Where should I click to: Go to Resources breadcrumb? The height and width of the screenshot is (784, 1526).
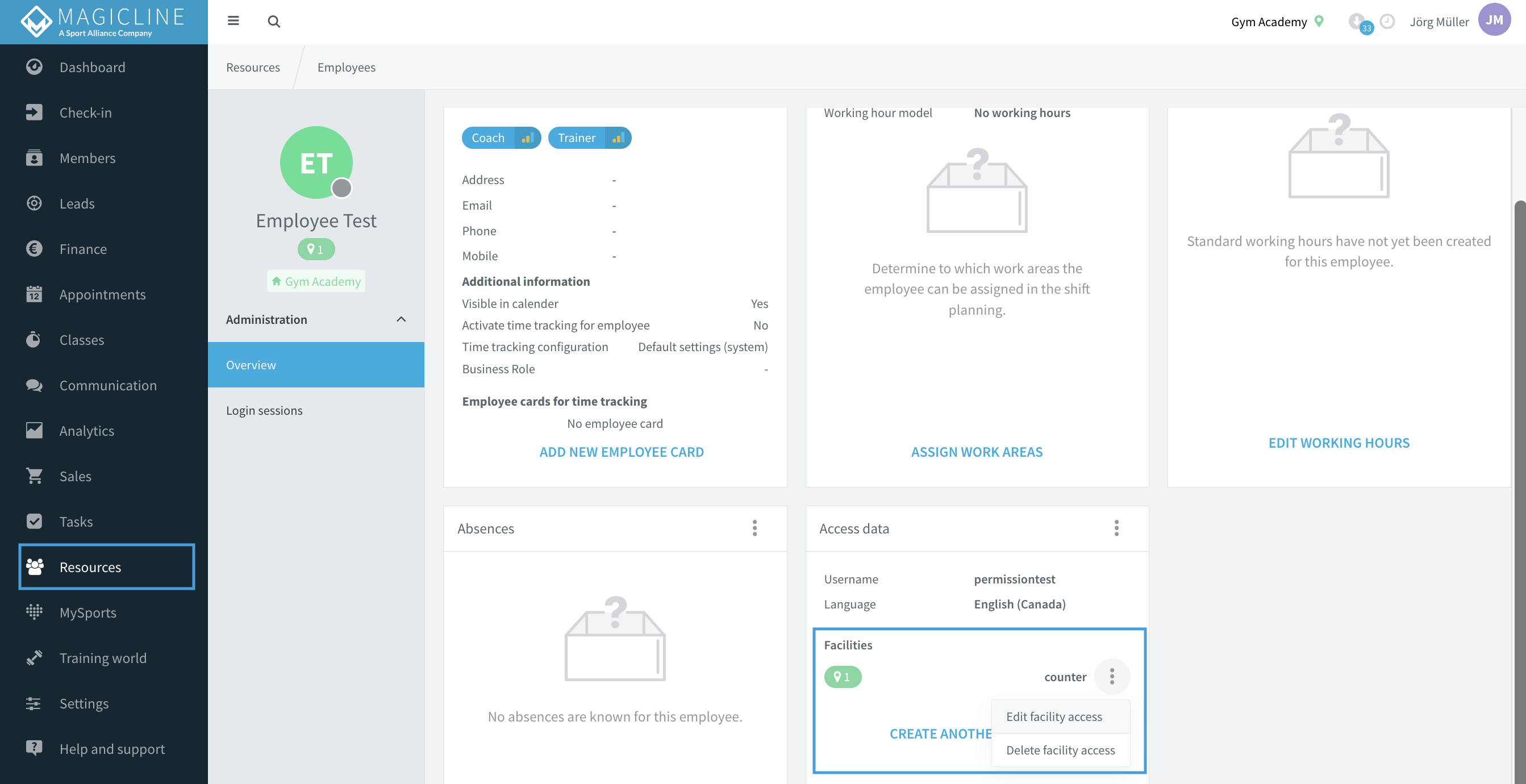(253, 67)
